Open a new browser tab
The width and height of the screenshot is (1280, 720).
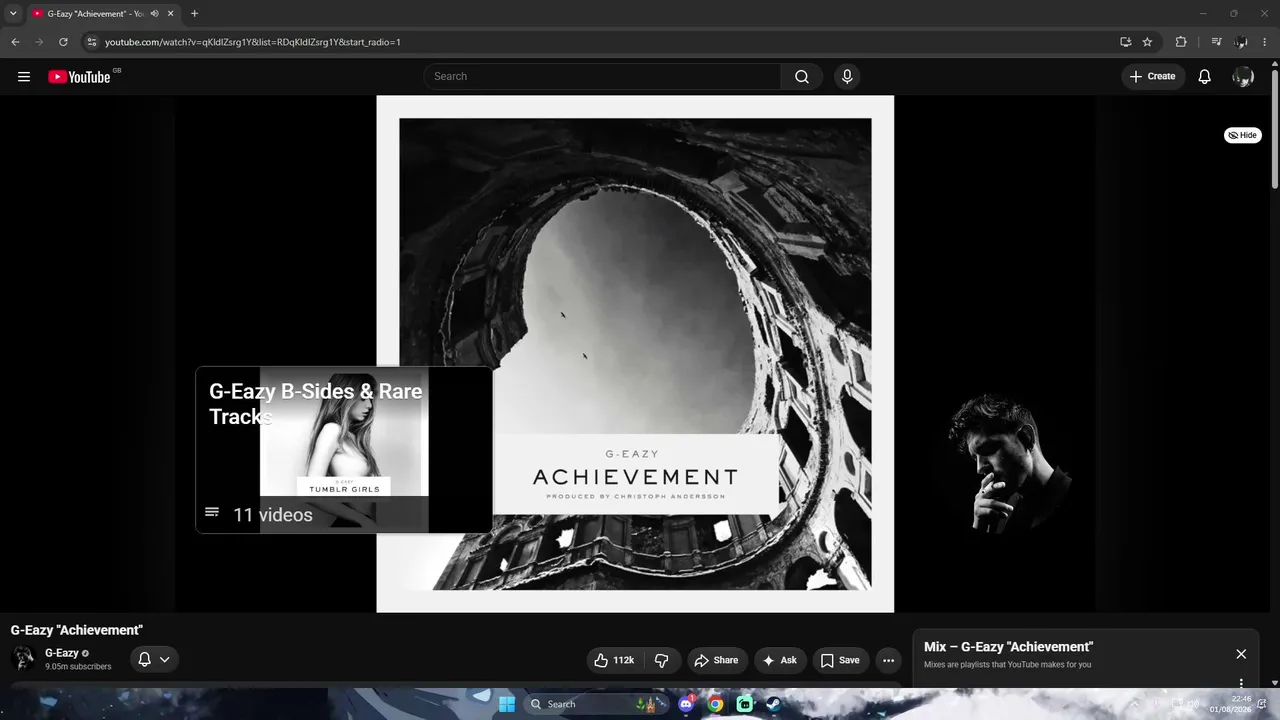pos(194,14)
